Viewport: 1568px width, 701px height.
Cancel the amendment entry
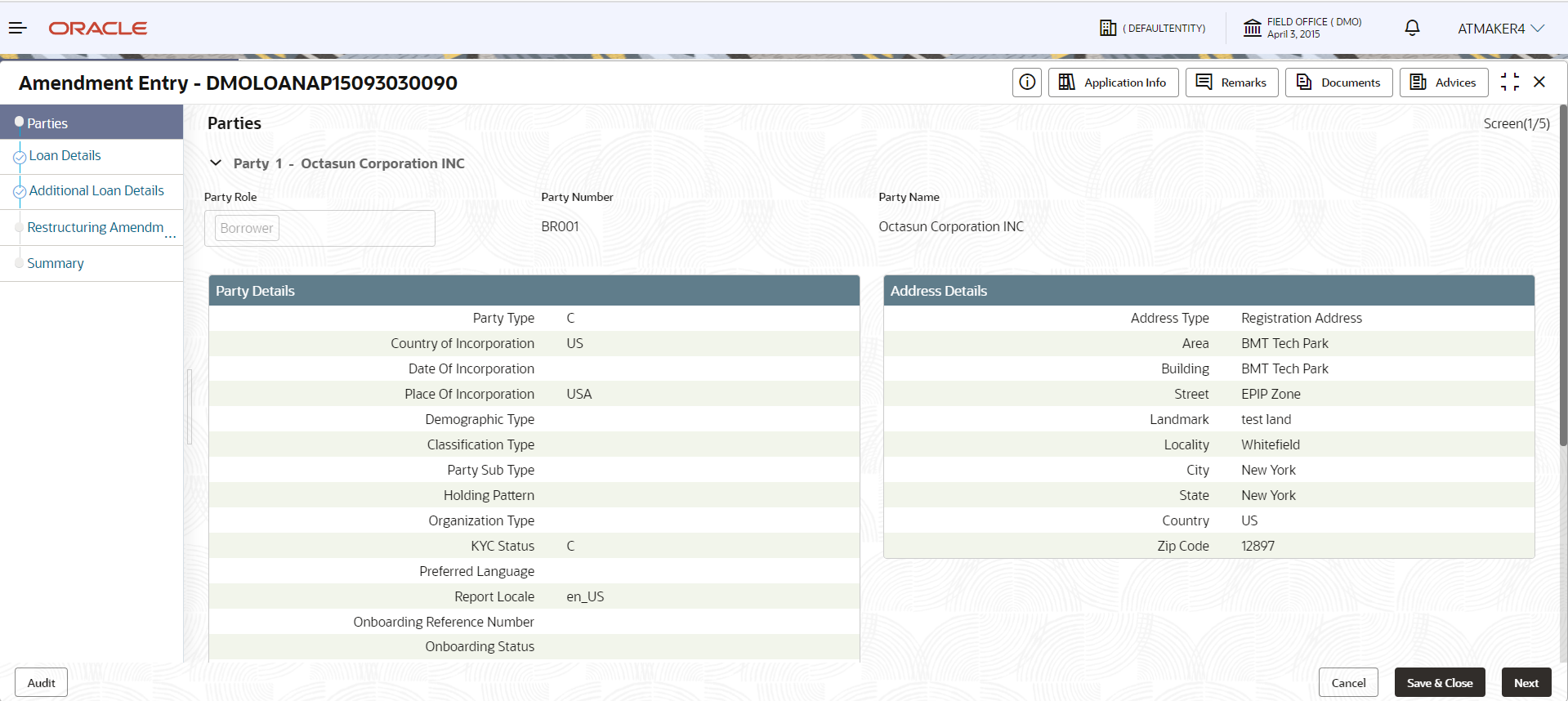click(x=1348, y=683)
